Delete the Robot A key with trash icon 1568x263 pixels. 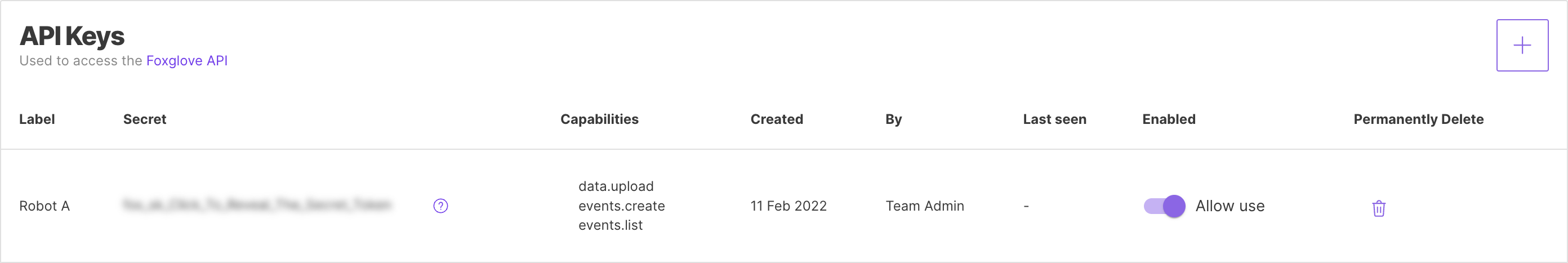coord(1379,208)
